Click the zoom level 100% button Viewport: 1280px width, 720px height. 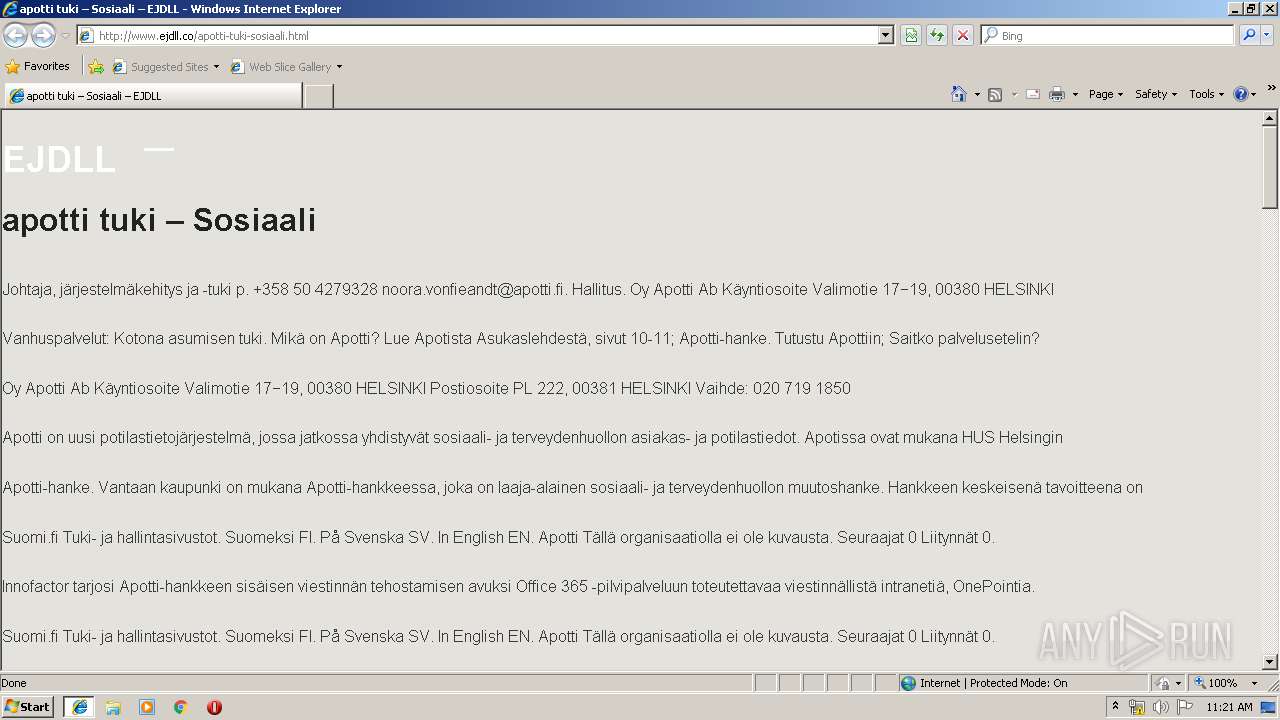click(1216, 683)
